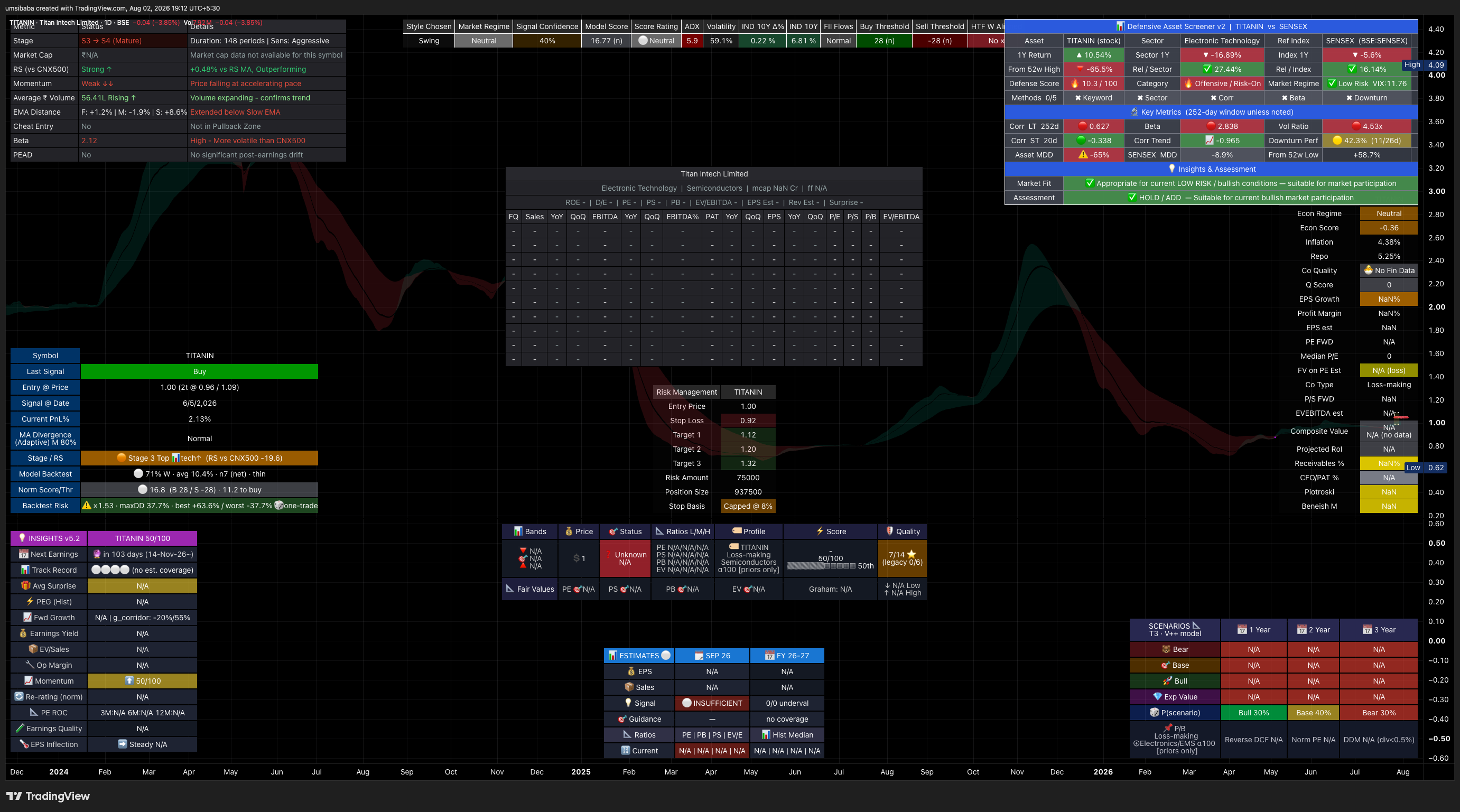This screenshot has height=812, width=1460.
Task: Click the red Stop Loss 0.92 cell
Action: 748,421
